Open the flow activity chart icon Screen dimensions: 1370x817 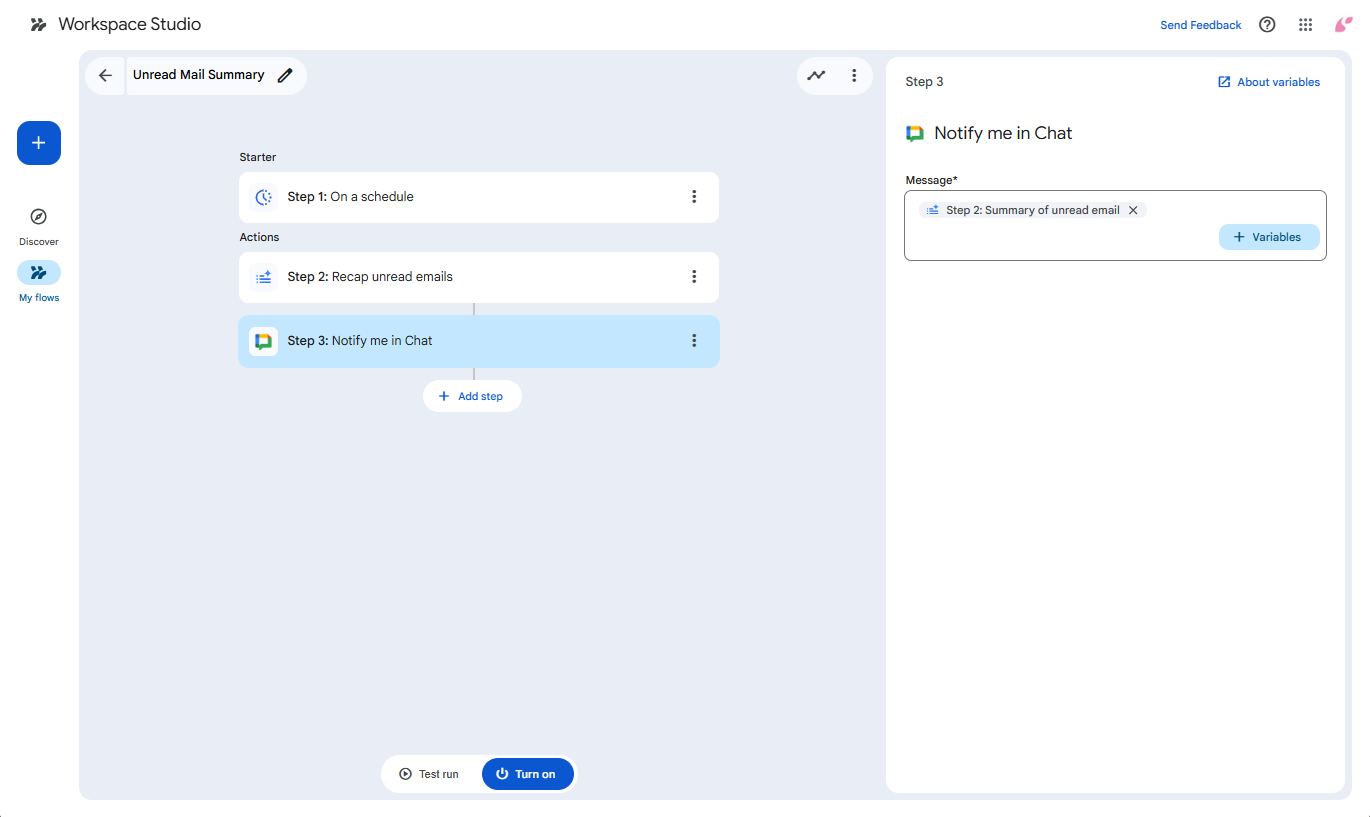[x=817, y=76]
